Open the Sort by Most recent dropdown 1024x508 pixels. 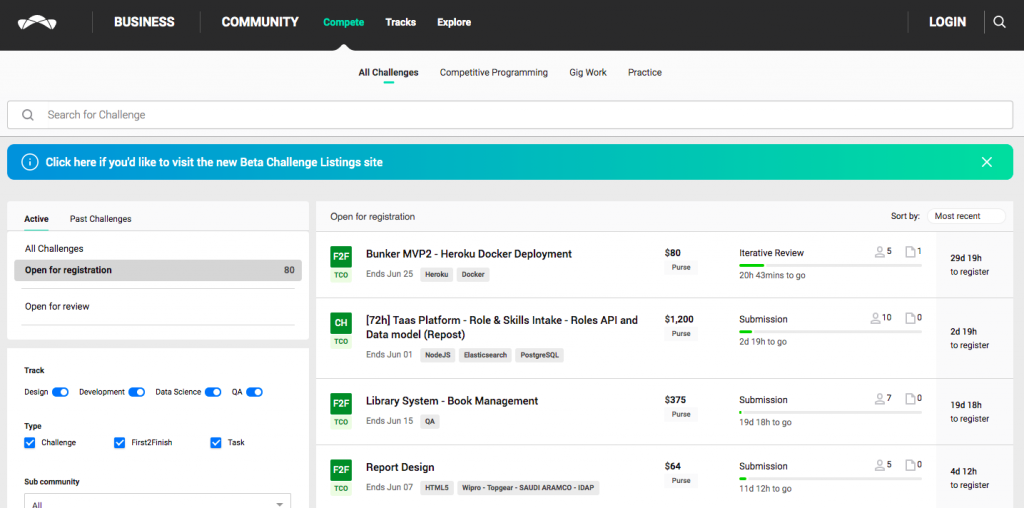966,216
